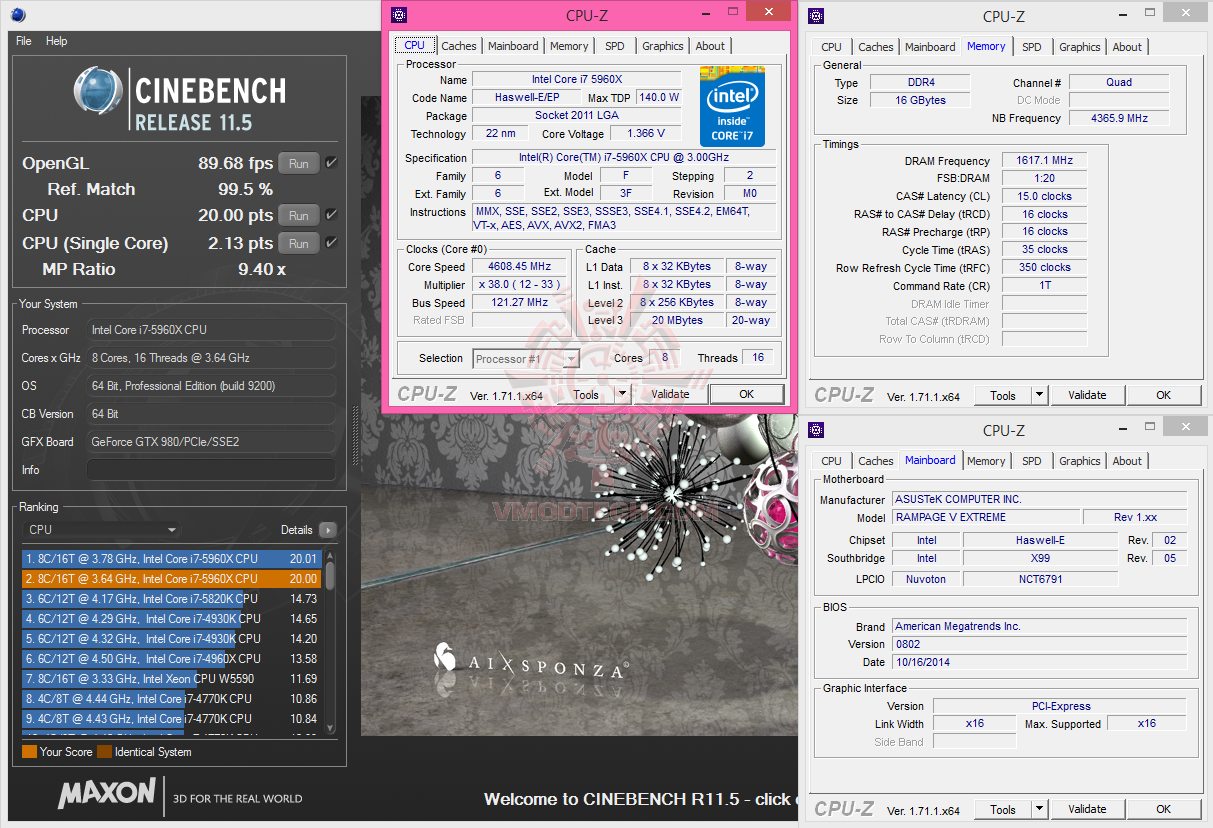The height and width of the screenshot is (828, 1213).
Task: Select SPD tab in Memory CPU-Z window
Action: point(1032,47)
